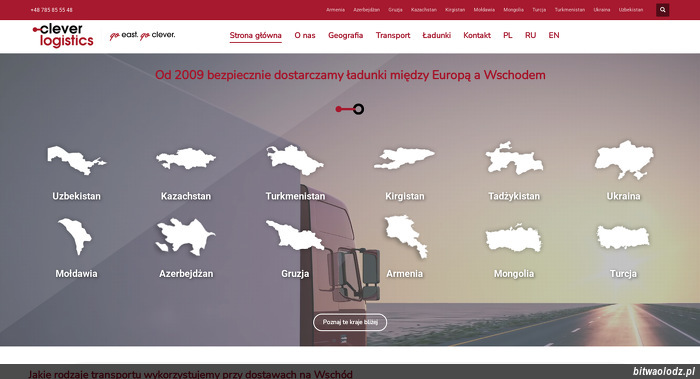700x379 pixels.
Task: Open Gruzja link in top bar
Action: coord(395,10)
